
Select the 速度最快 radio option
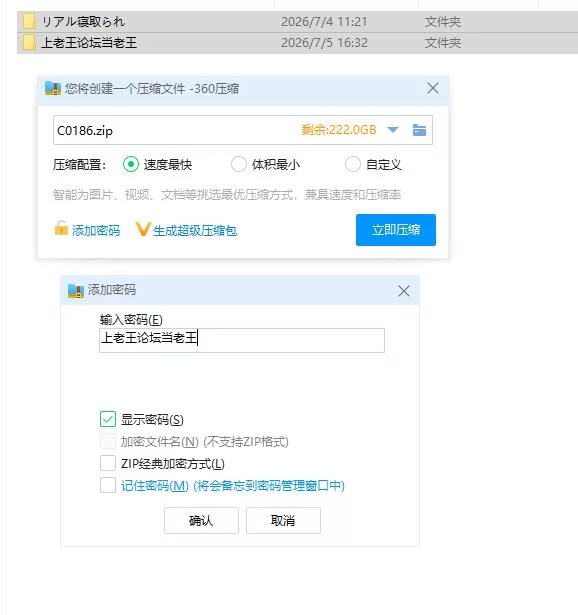coord(131,164)
